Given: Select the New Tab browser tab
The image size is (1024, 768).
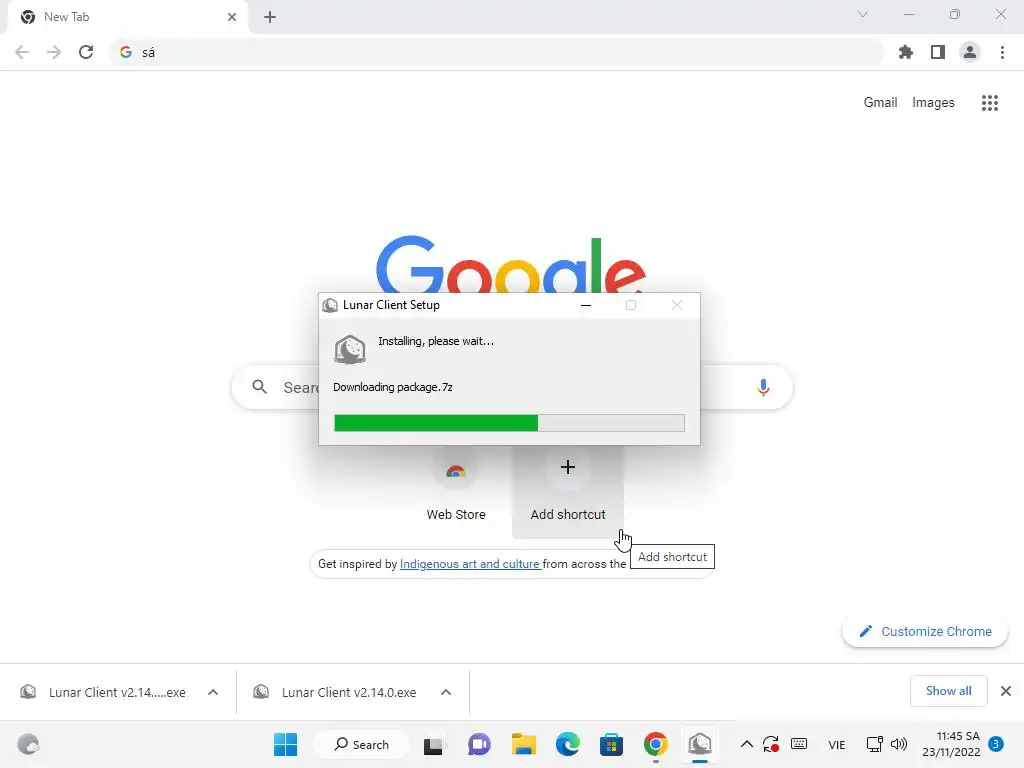Looking at the screenshot, I should tap(127, 17).
